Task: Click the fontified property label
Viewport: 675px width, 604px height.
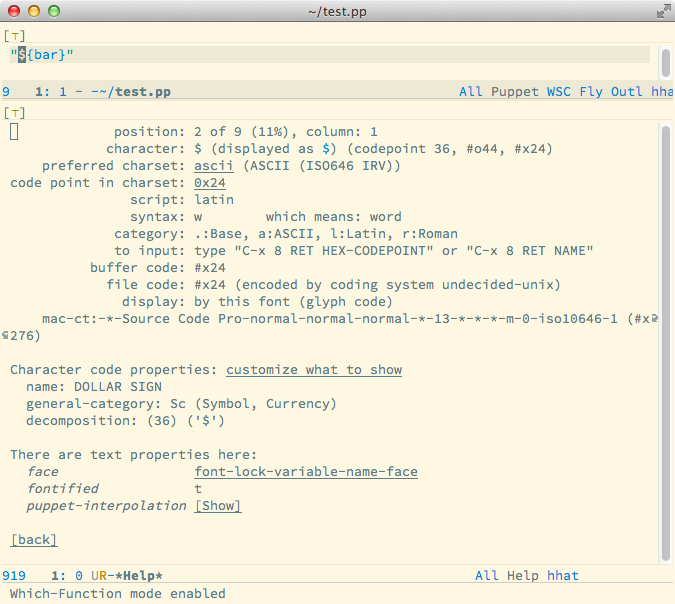Action: click(x=62, y=489)
